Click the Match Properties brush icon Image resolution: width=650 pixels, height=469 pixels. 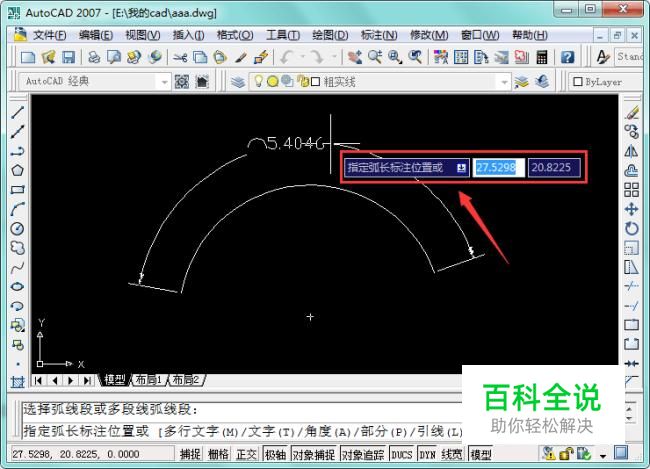coord(241,57)
